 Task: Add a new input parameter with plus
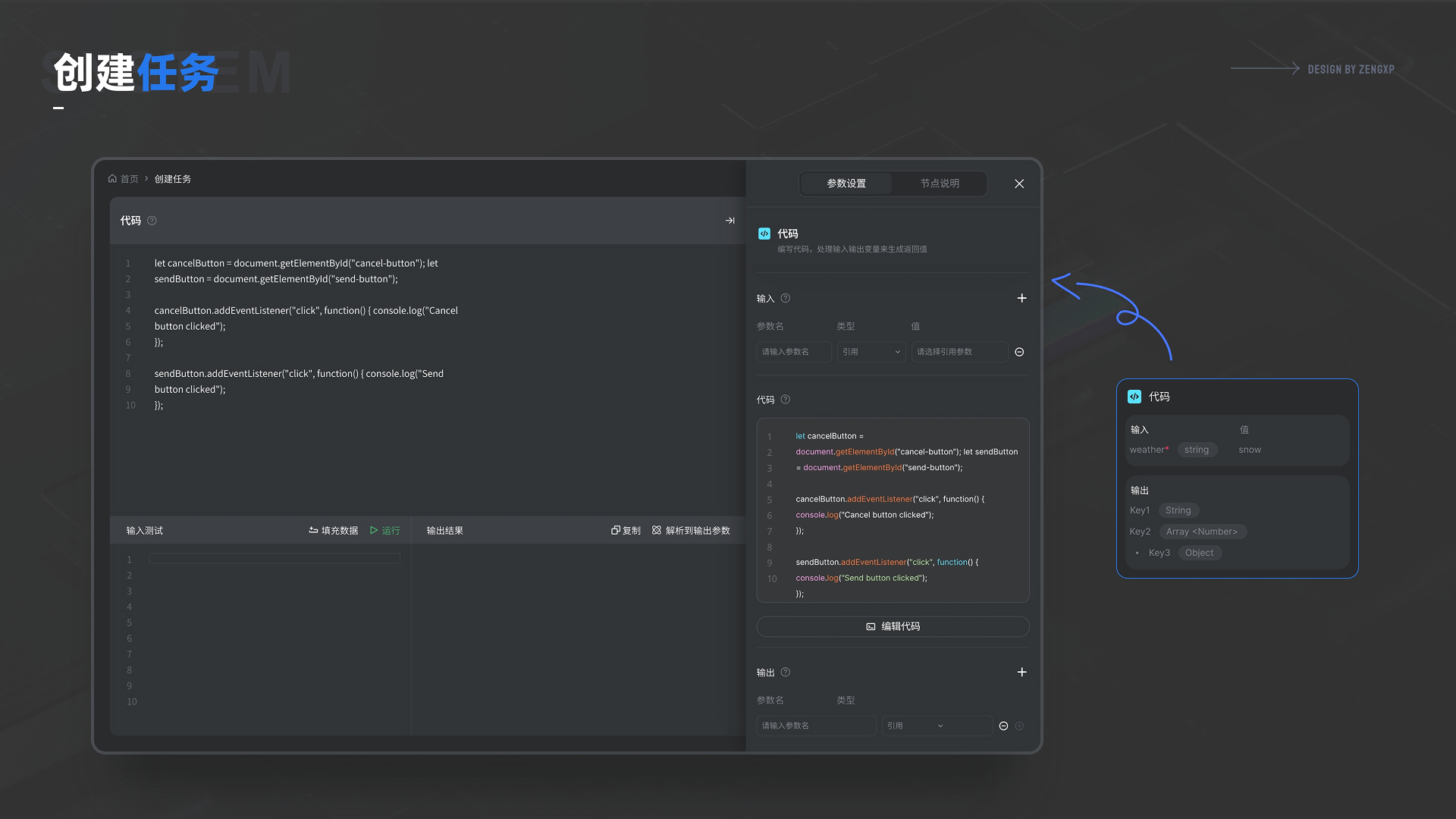tap(1021, 298)
